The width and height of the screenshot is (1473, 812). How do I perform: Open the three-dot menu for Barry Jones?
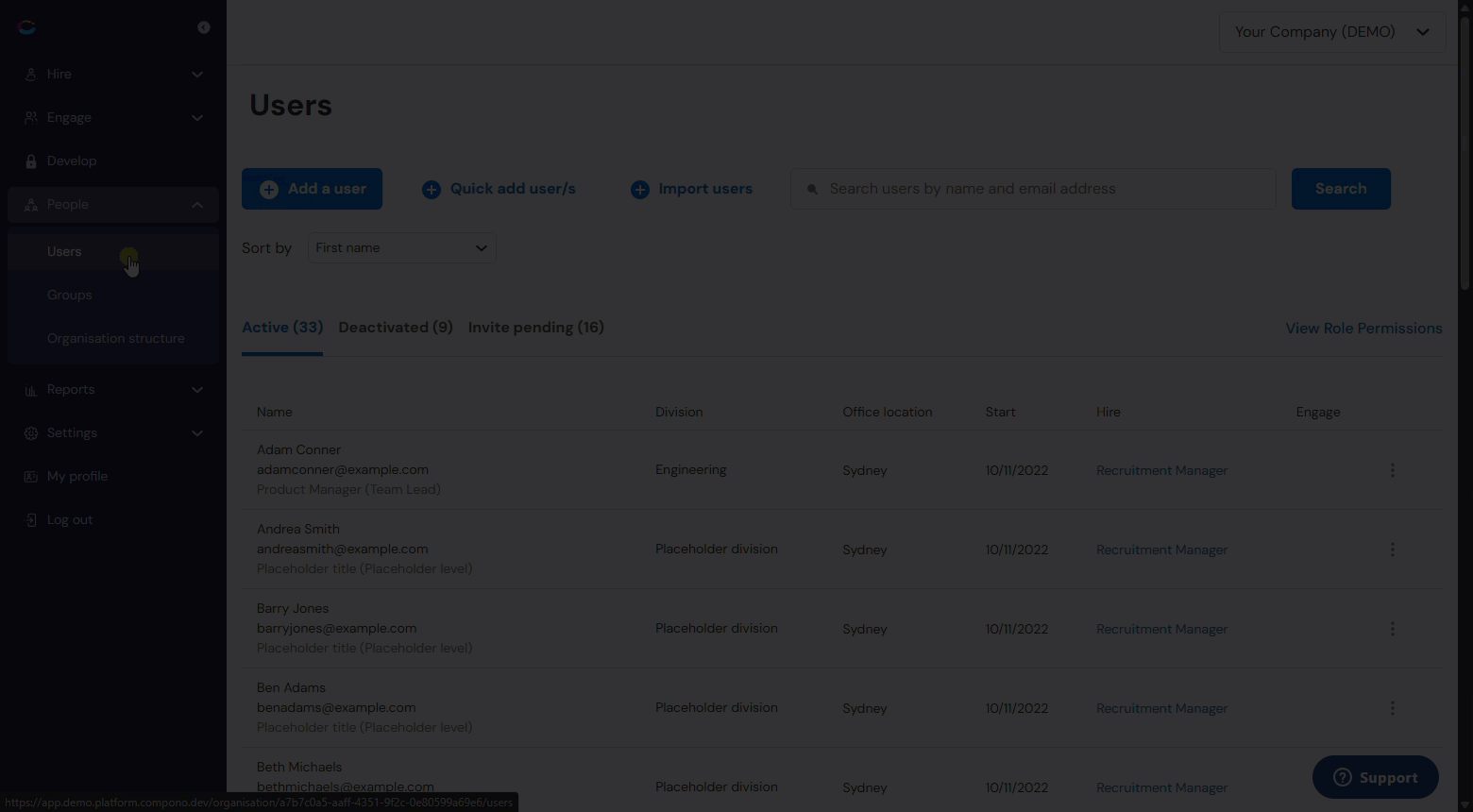(1392, 629)
